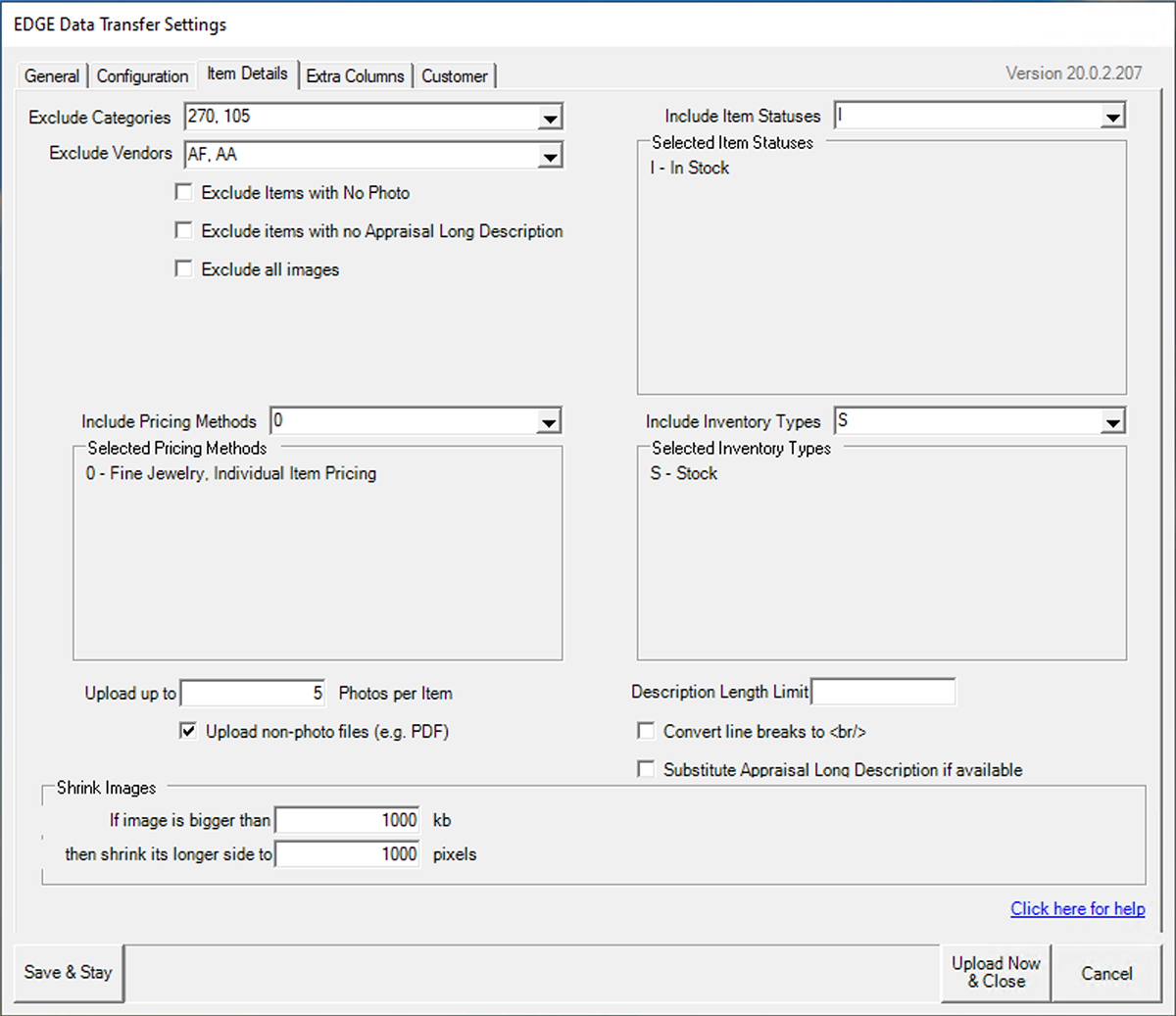1176x1016 pixels.
Task: Enable Convert line breaks to <br/>
Action: (x=646, y=731)
